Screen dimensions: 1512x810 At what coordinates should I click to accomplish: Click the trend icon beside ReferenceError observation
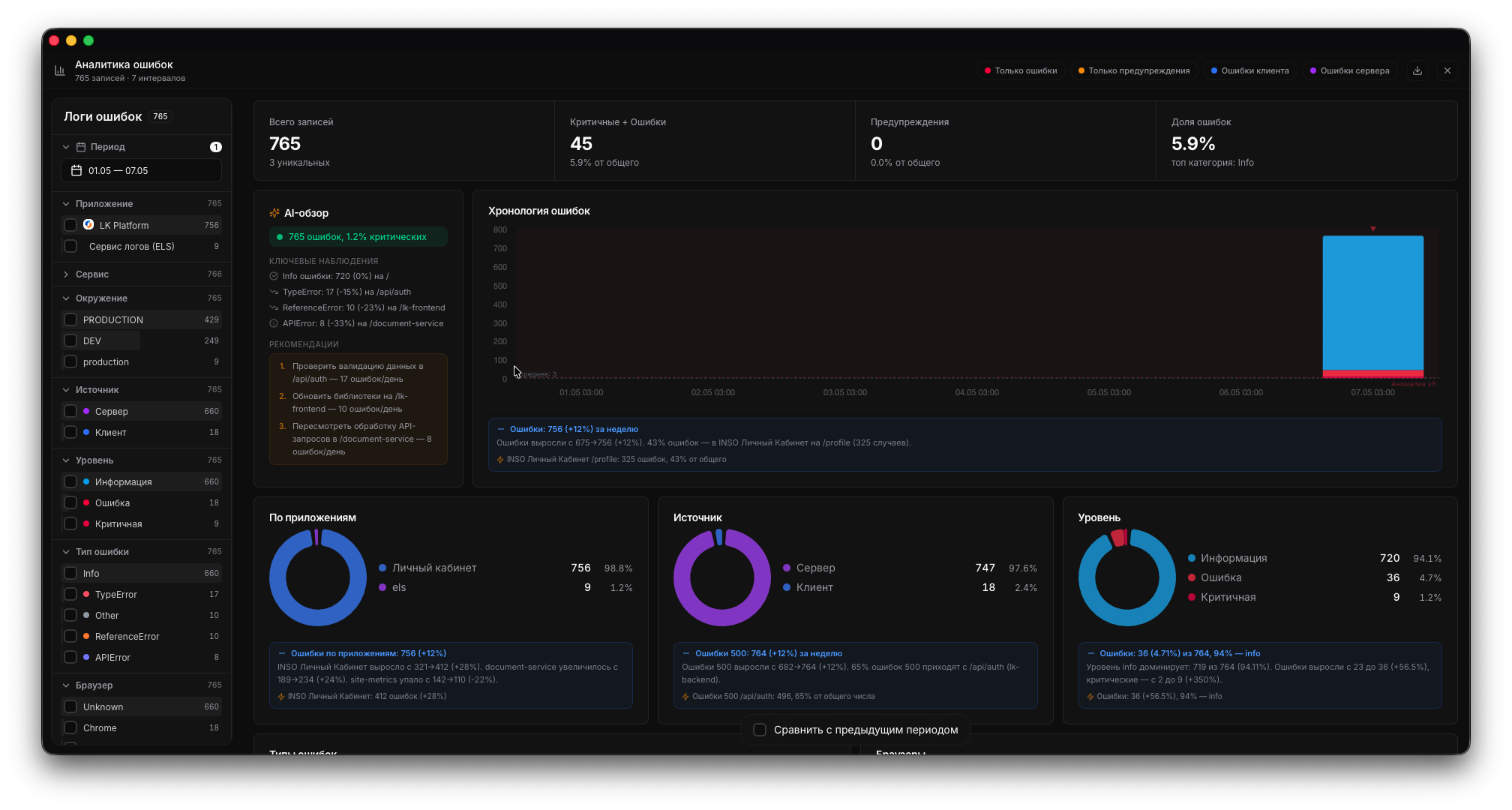[x=274, y=307]
